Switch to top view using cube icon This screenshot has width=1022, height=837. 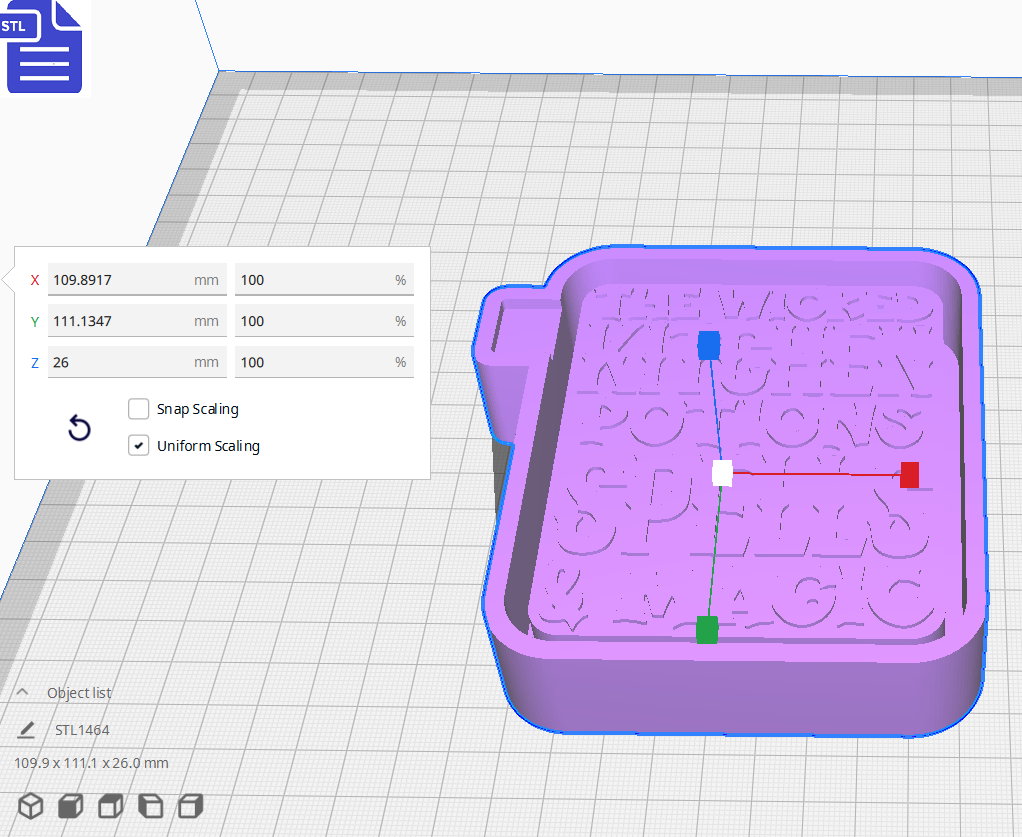click(x=110, y=805)
